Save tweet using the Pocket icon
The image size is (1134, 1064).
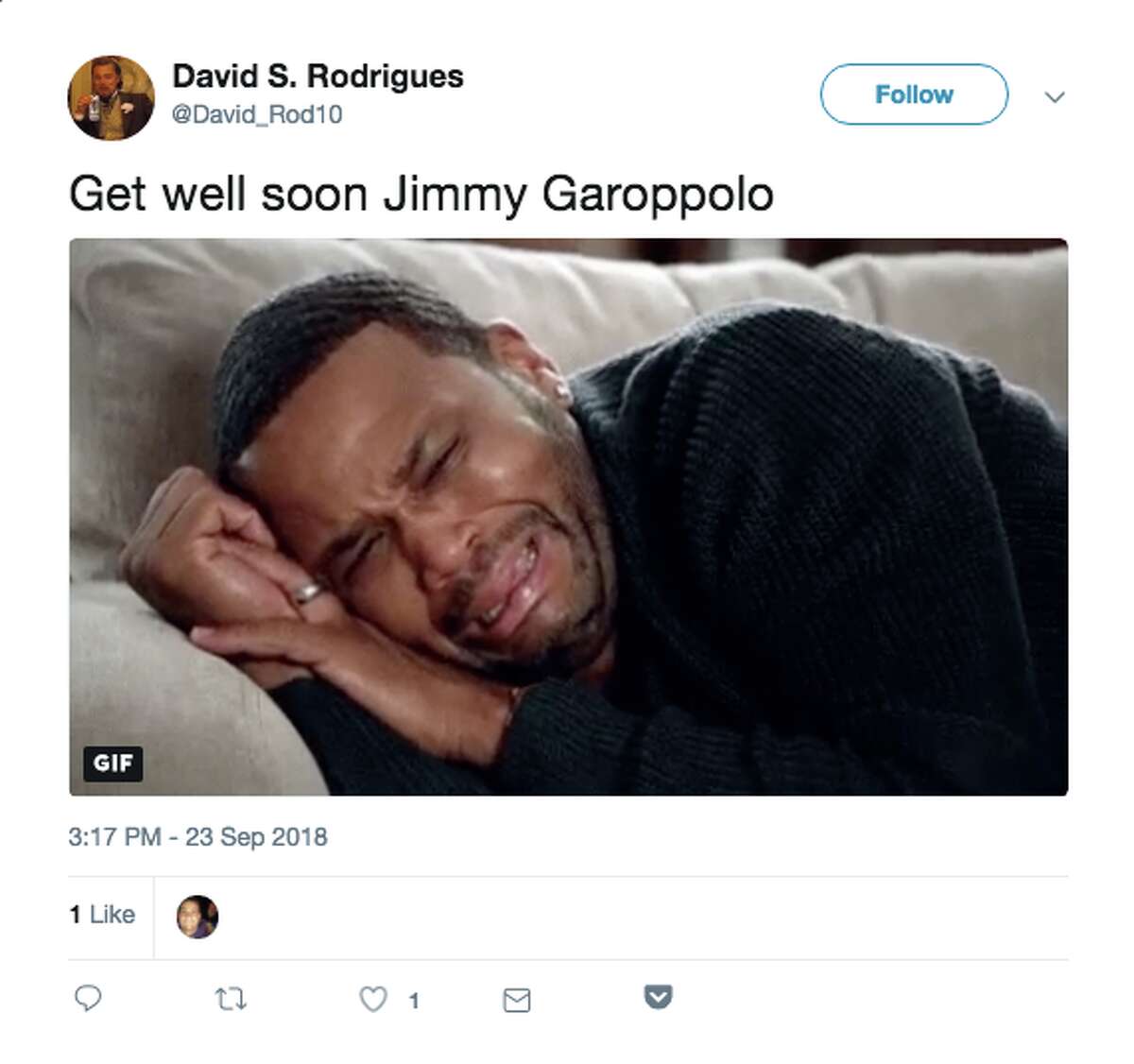659,997
